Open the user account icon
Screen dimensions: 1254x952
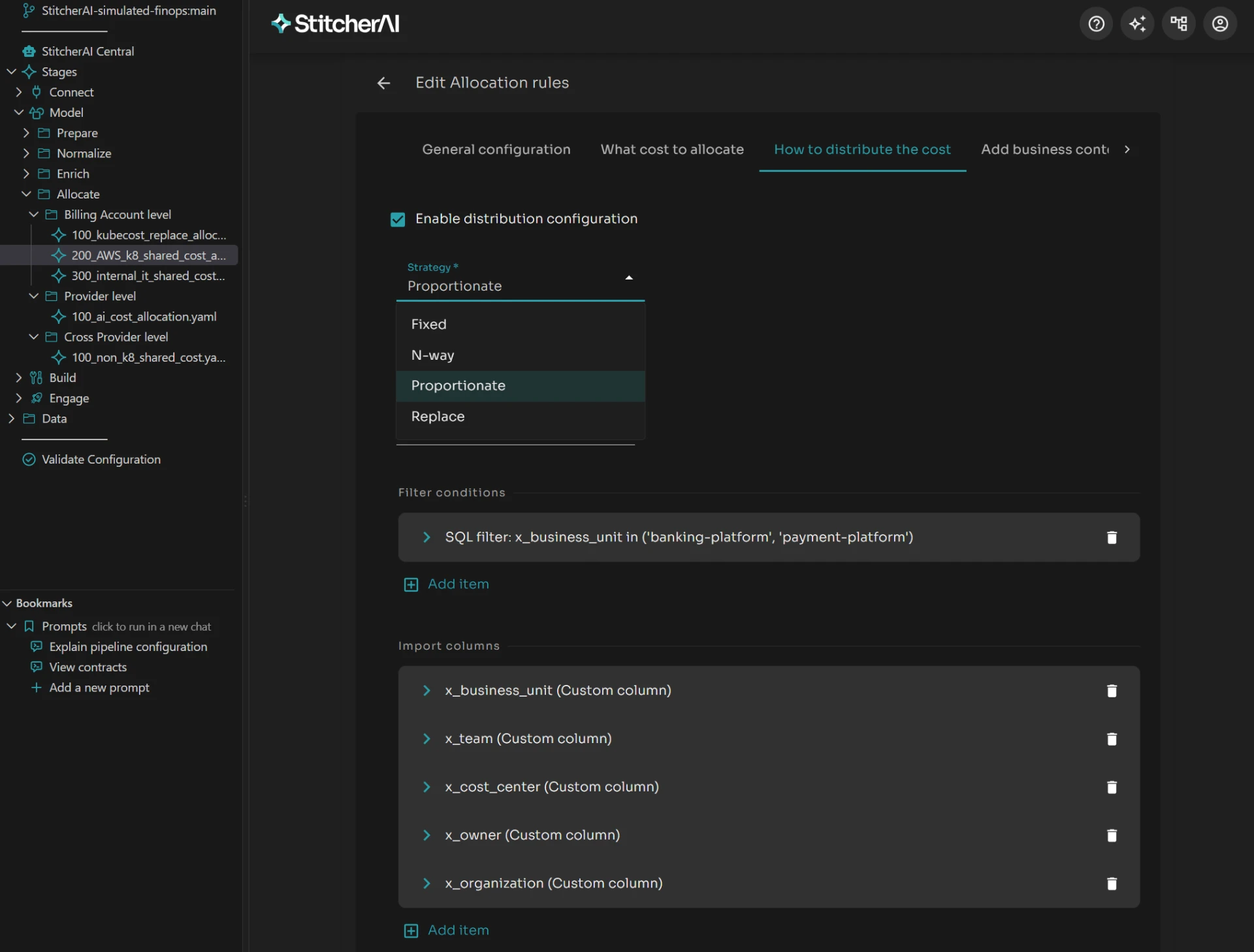point(1219,24)
